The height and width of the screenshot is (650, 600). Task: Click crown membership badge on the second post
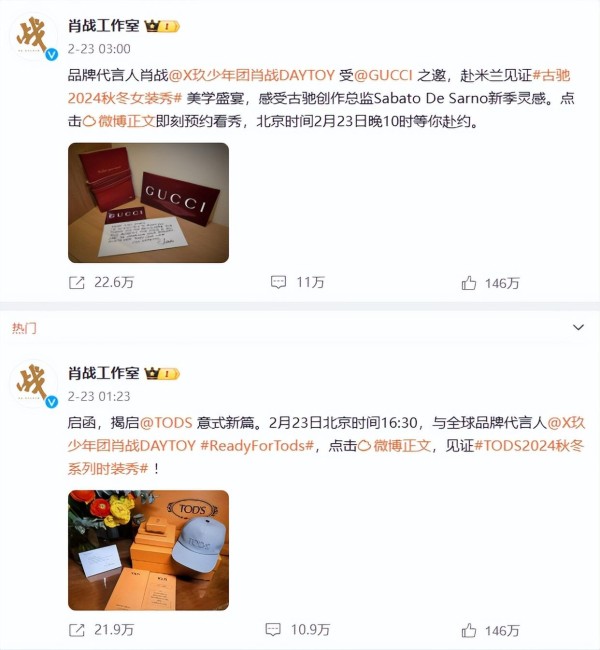pyautogui.click(x=162, y=374)
